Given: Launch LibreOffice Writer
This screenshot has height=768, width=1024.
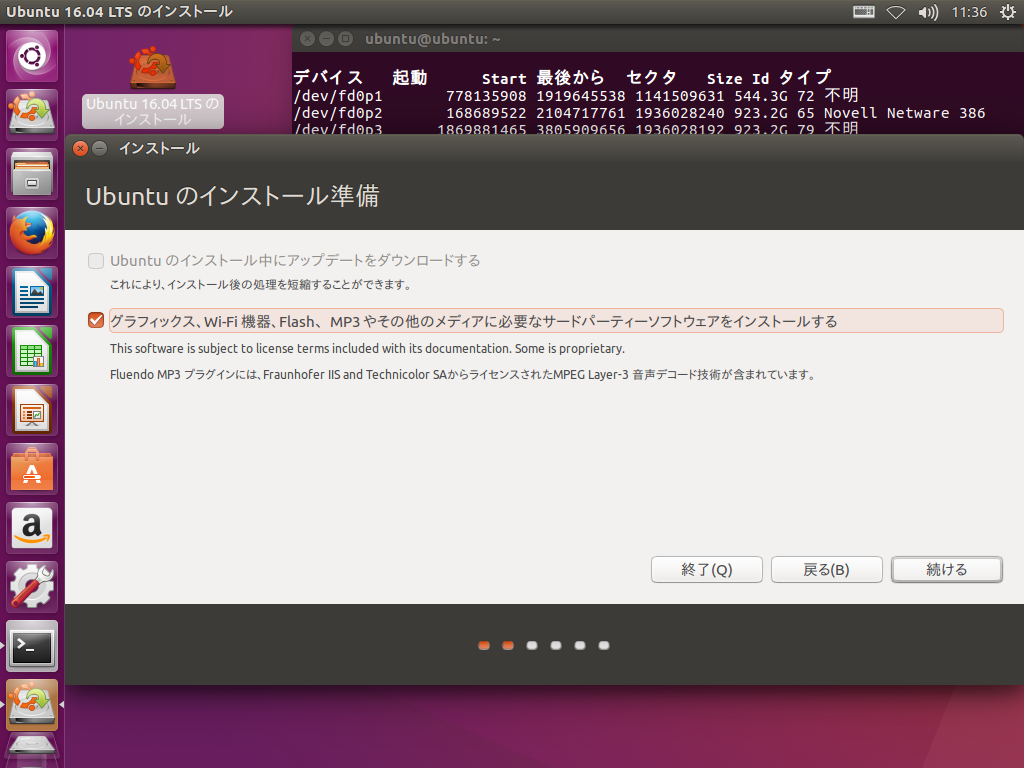Looking at the screenshot, I should pos(32,292).
